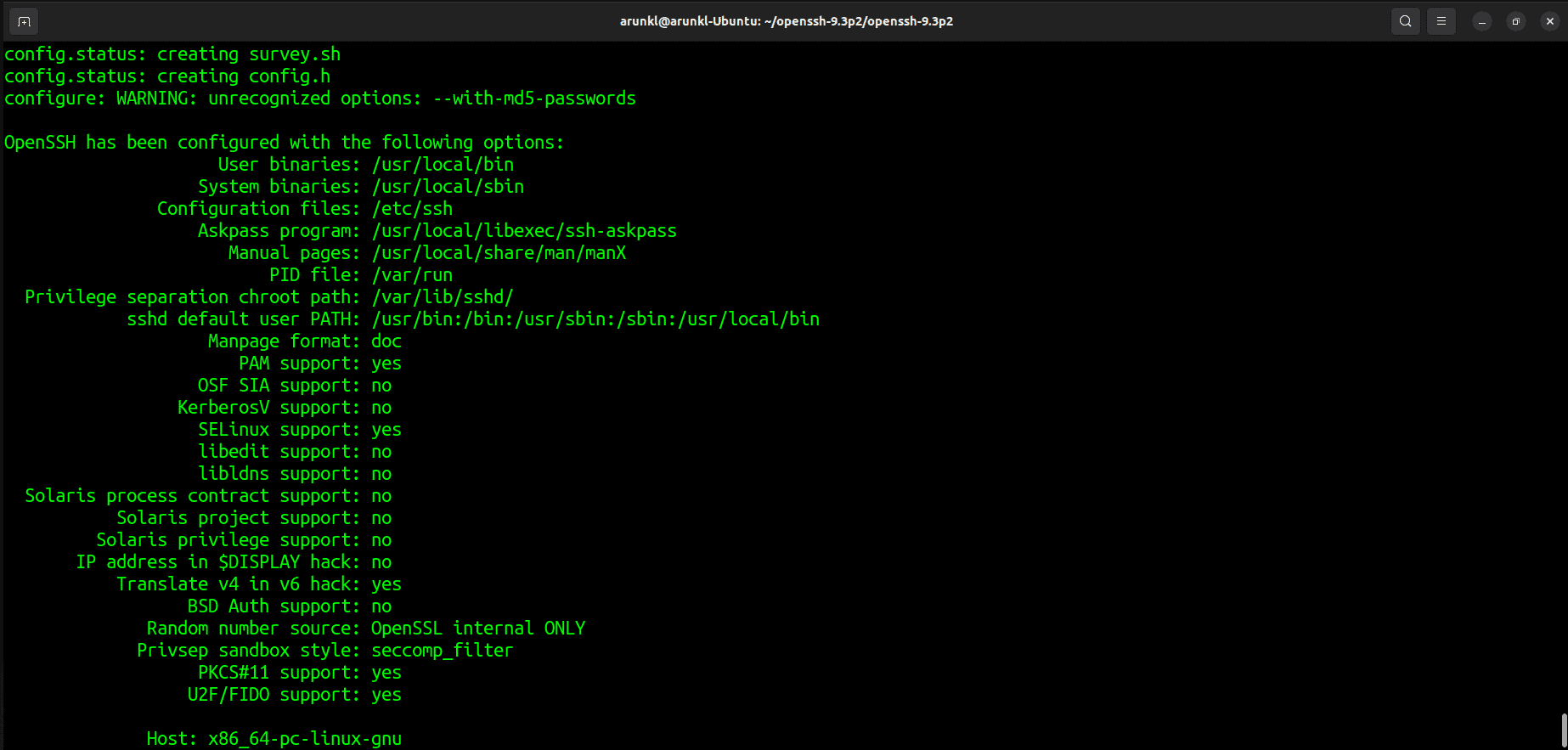Click the WARNING unrecognized options line
The image size is (1568, 750).
320,99
